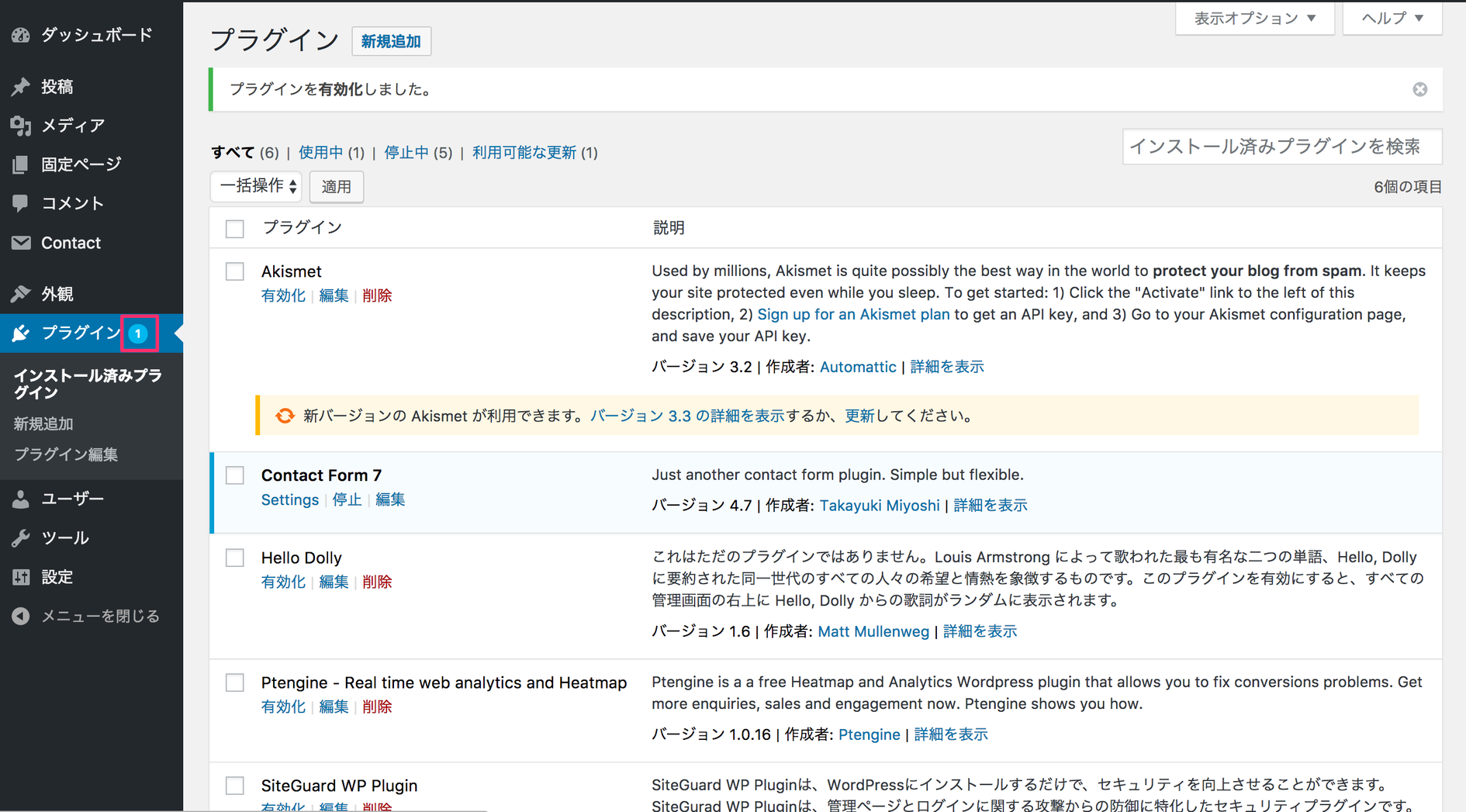The width and height of the screenshot is (1466, 812).
Task: Click the speech bubble icon for コメント
Action: pos(21,203)
